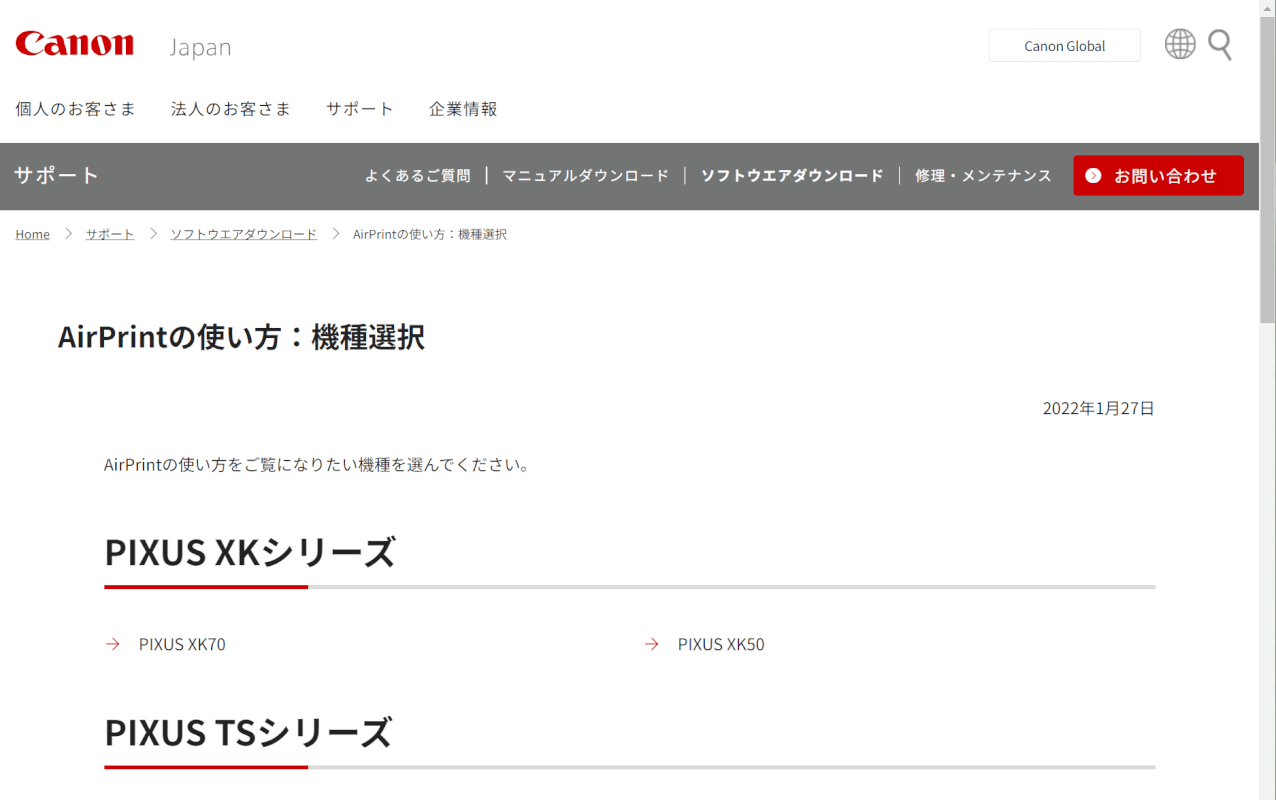Open the PIXUS XK50 link
The width and height of the screenshot is (1276, 800).
[721, 645]
